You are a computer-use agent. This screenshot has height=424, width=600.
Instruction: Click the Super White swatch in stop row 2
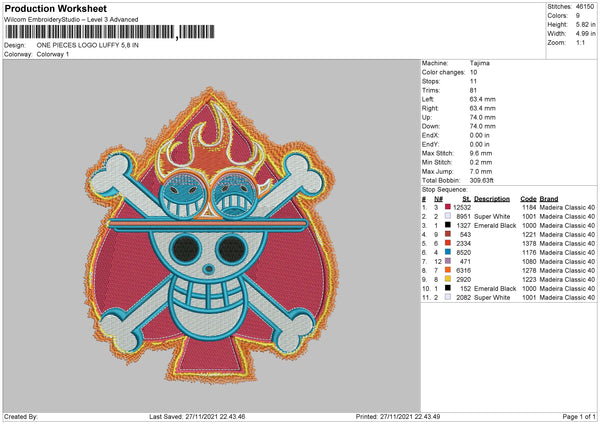click(x=448, y=216)
